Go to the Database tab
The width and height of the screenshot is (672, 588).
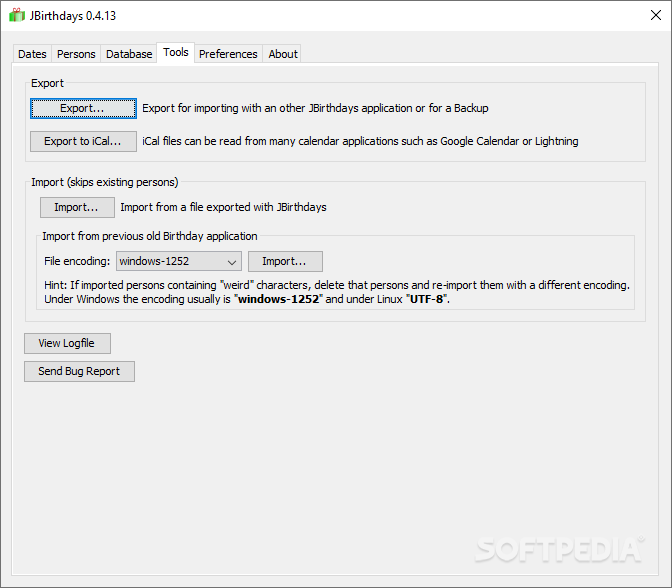(129, 54)
